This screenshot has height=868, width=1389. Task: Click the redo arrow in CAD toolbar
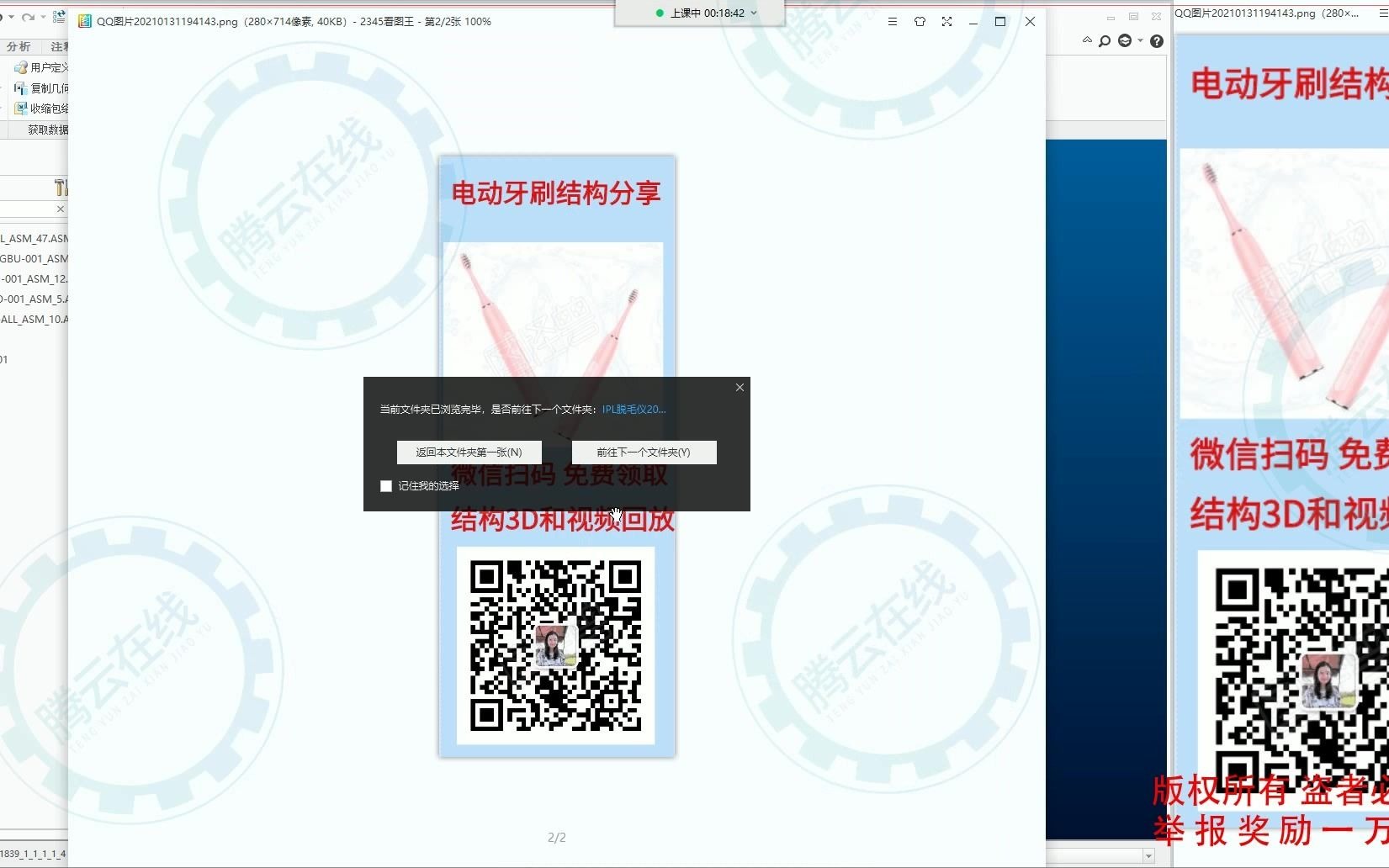pyautogui.click(x=28, y=17)
